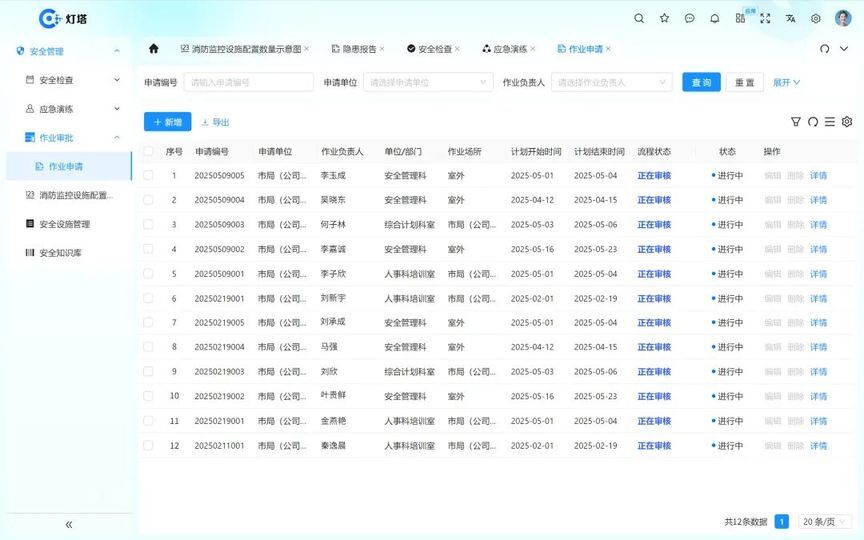Open 安全知识库 in the sidebar

coord(60,253)
